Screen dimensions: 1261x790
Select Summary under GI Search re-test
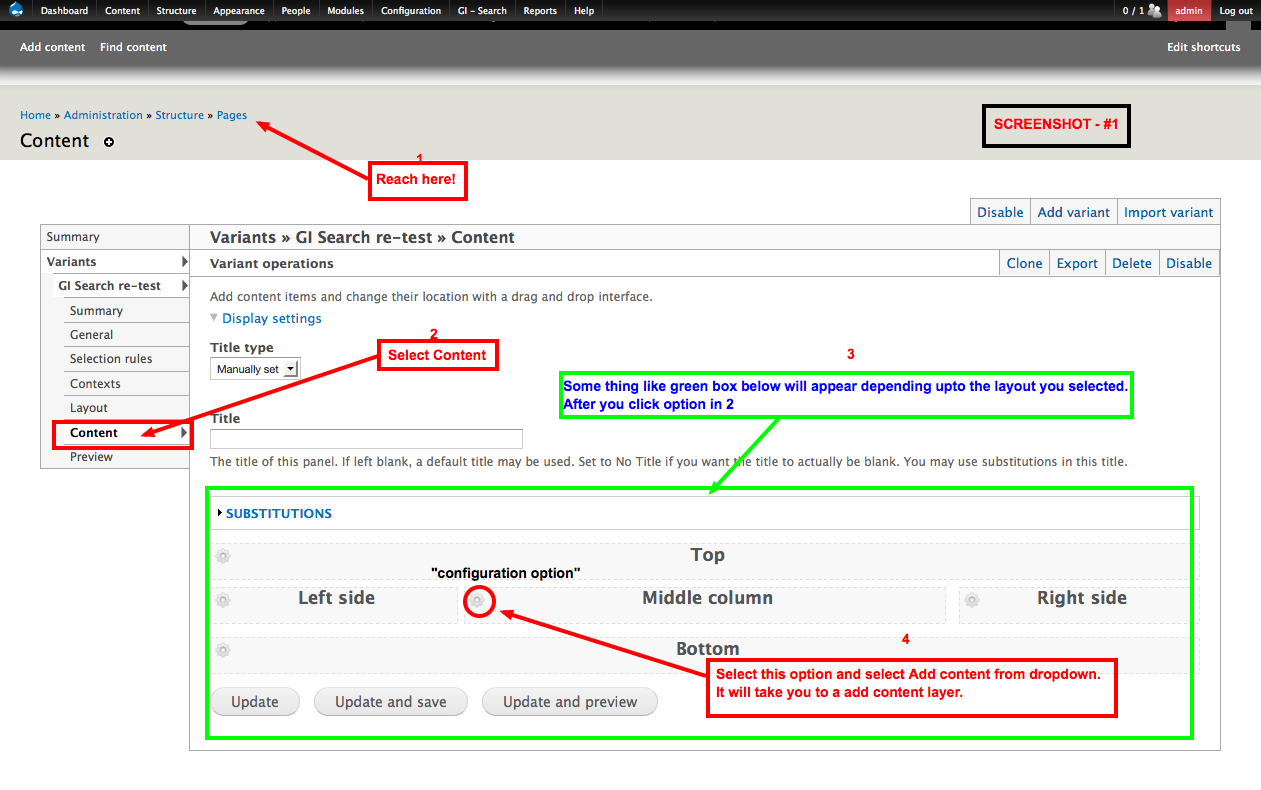[127, 311]
